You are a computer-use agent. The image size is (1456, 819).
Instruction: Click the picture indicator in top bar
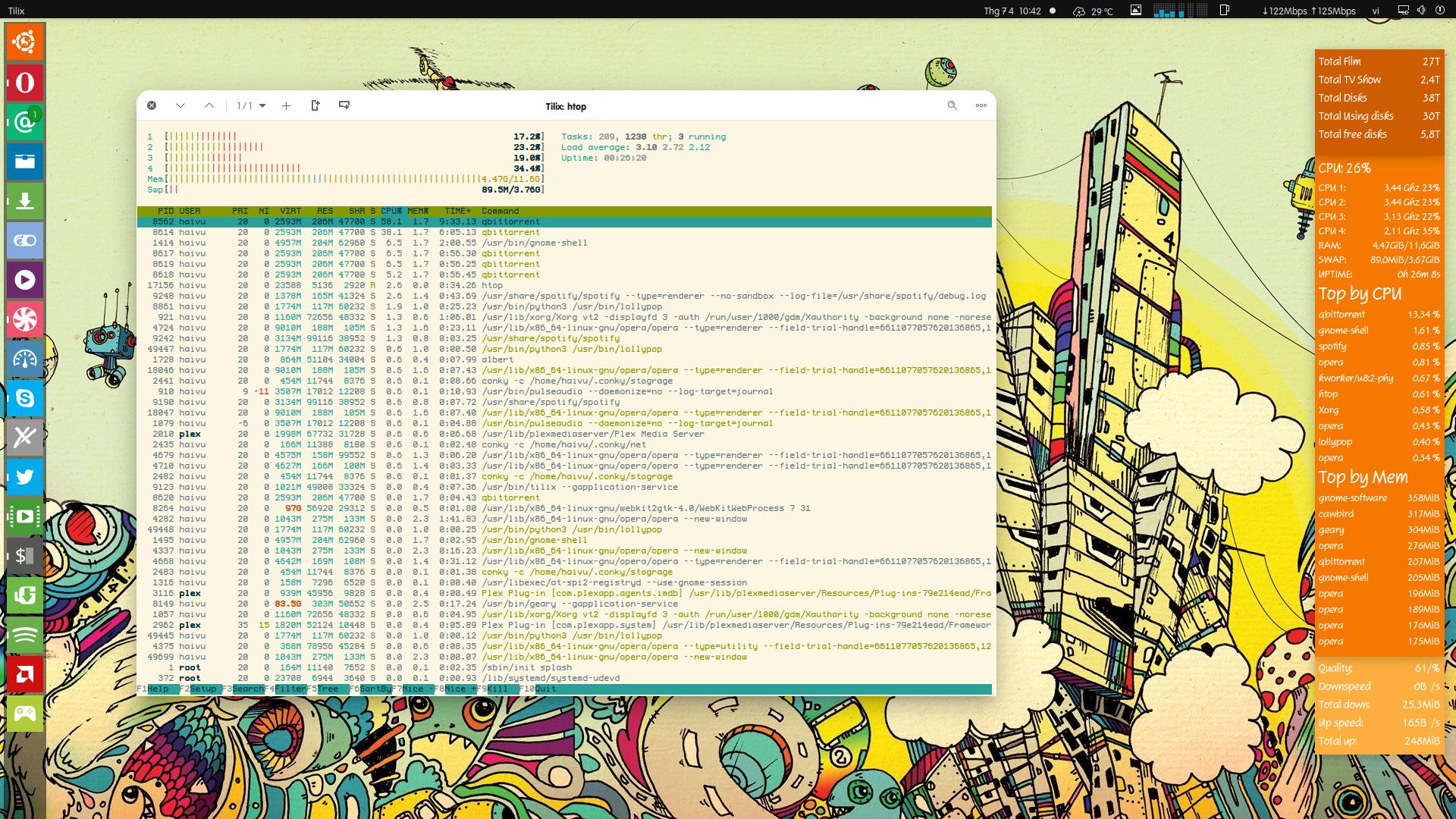(1135, 11)
